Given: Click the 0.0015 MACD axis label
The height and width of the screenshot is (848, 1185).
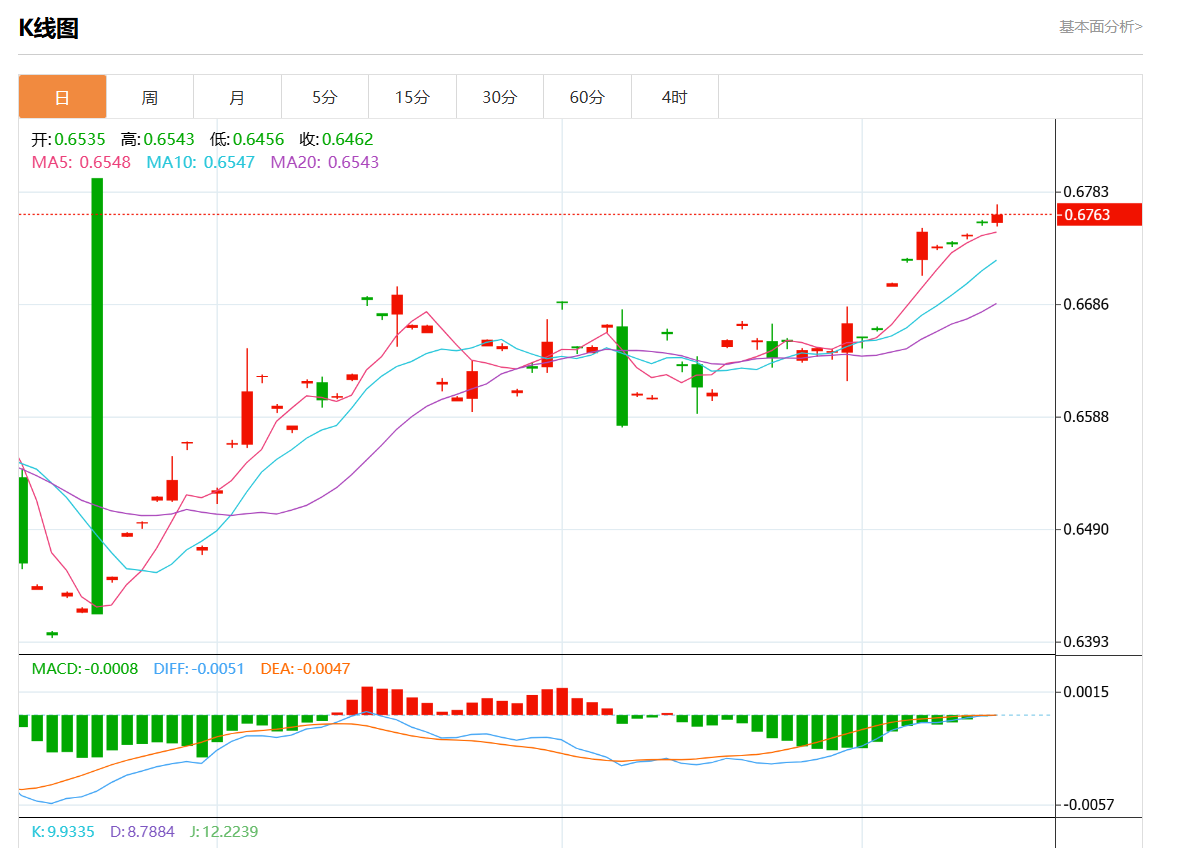Looking at the screenshot, I should pos(1086,692).
